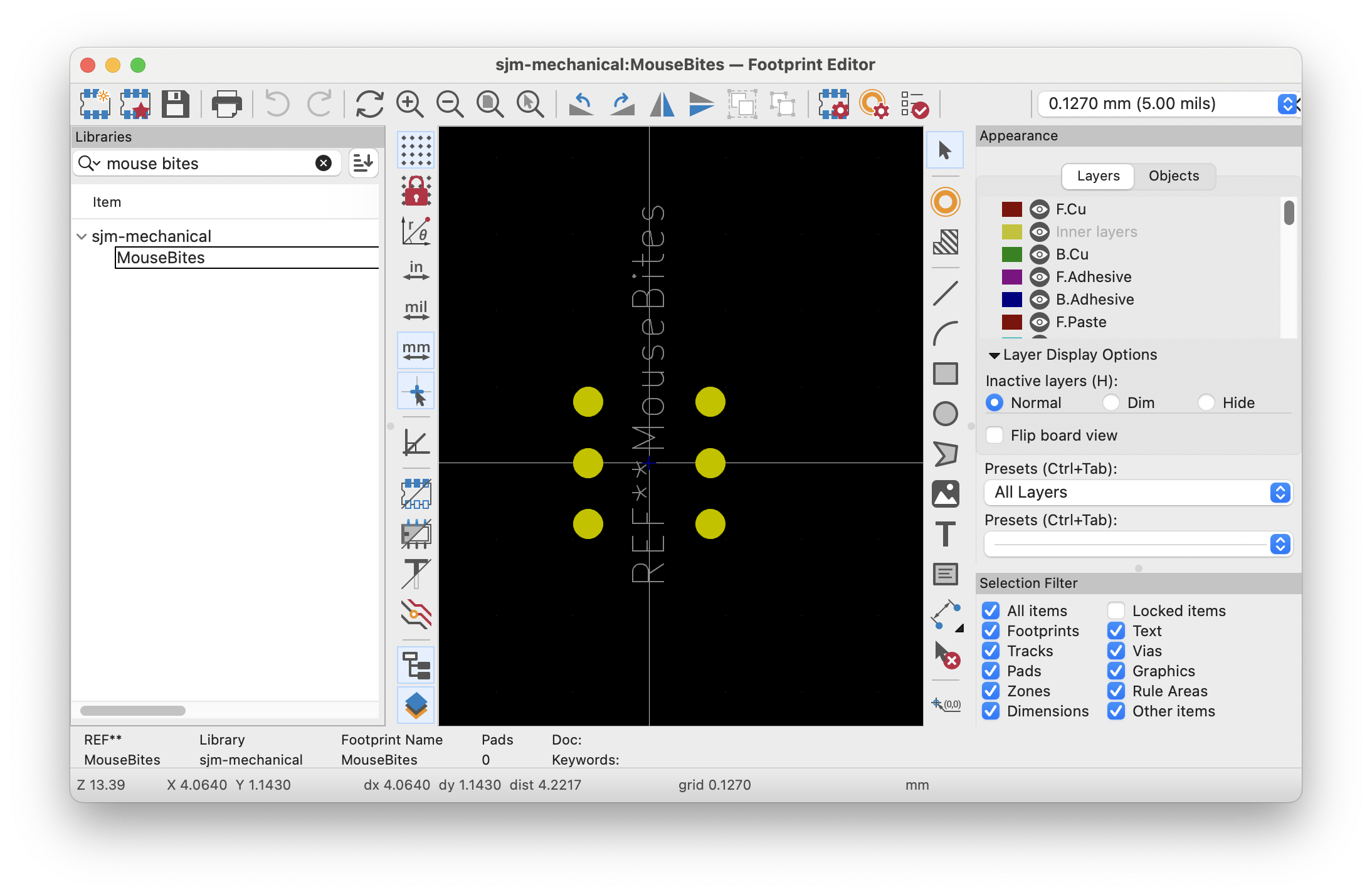This screenshot has width=1372, height=895.
Task: Select the Draw line tool
Action: [945, 293]
